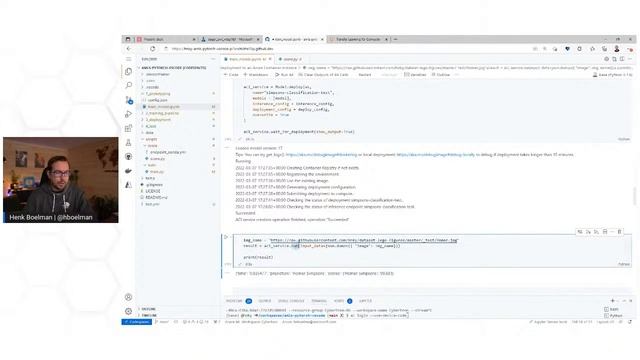Open the Explorer panel more actions ellipsis

[213, 59]
